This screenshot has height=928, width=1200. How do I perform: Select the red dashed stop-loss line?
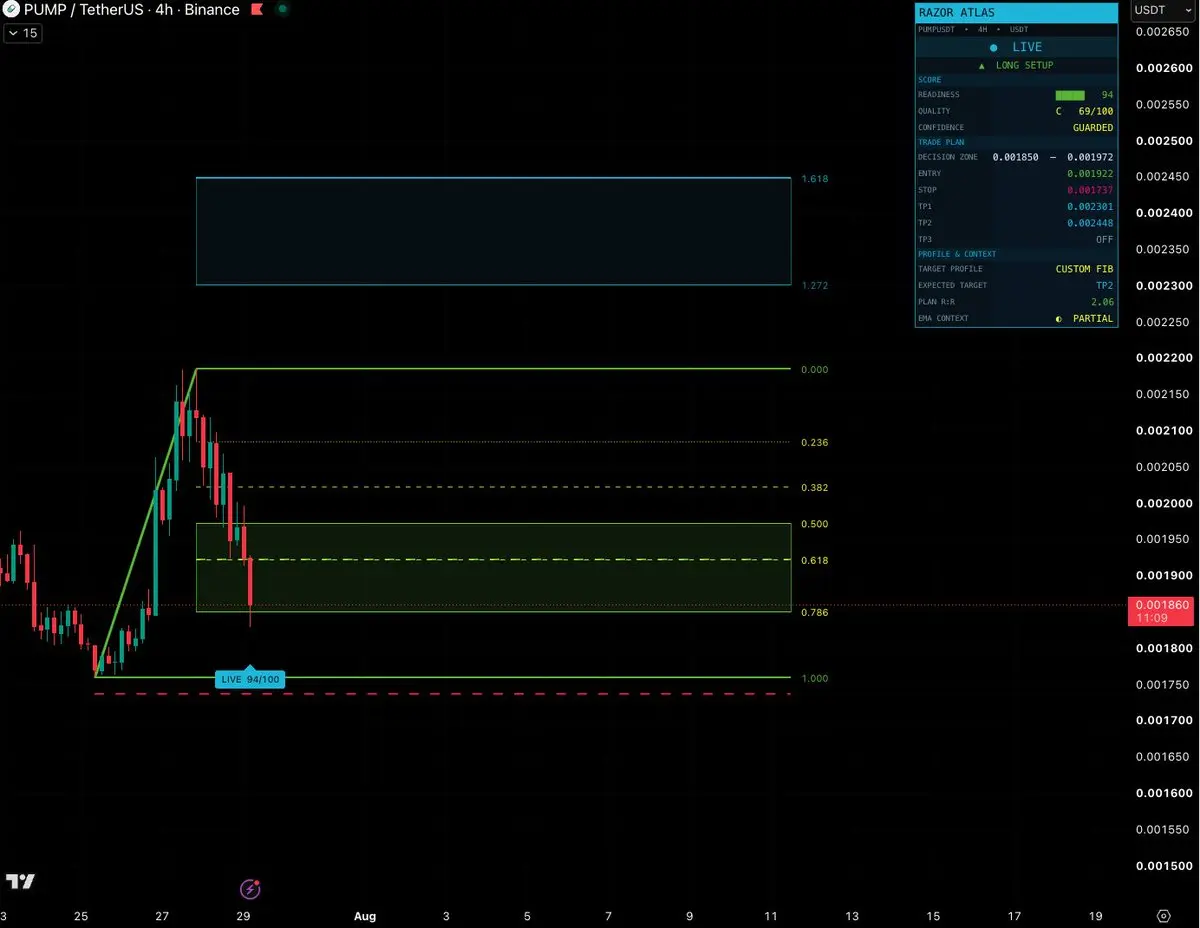[x=443, y=693]
